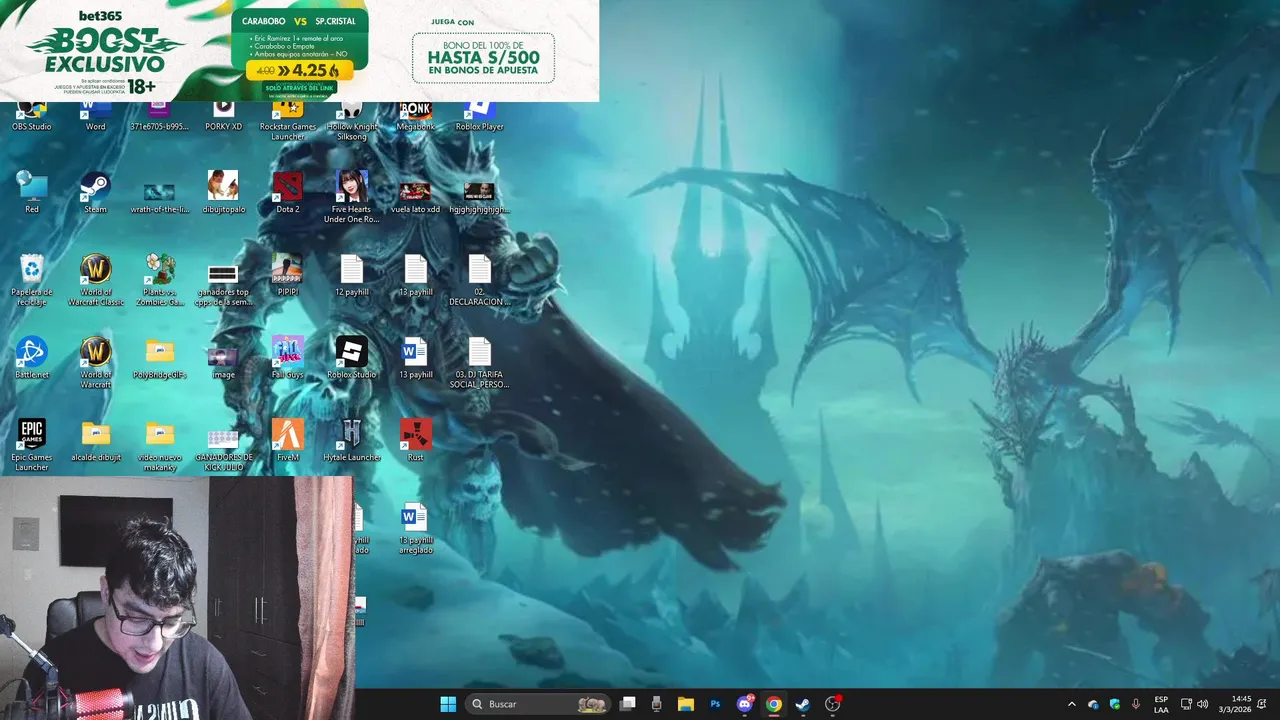The image size is (1280, 720).
Task: Open the PolyBridgeGIFs folder
Action: pos(159,358)
